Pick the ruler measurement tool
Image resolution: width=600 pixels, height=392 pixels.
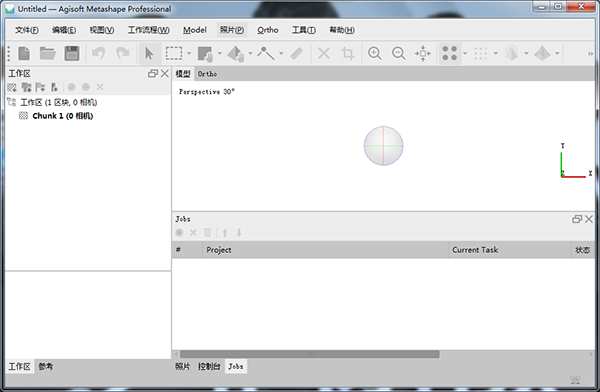click(x=297, y=53)
